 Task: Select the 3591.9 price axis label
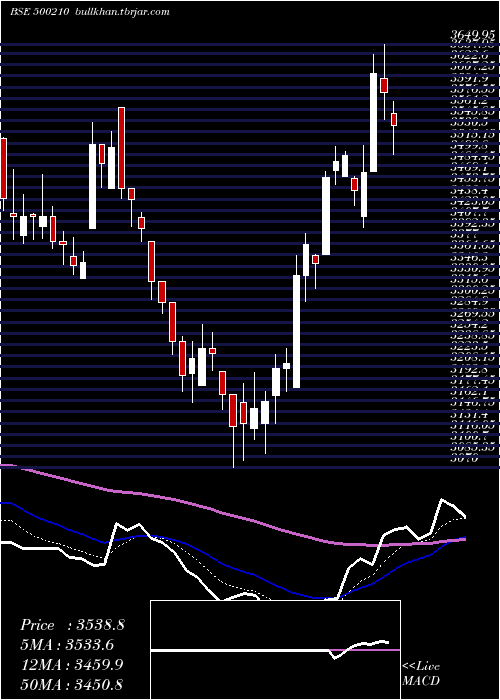pos(469,78)
